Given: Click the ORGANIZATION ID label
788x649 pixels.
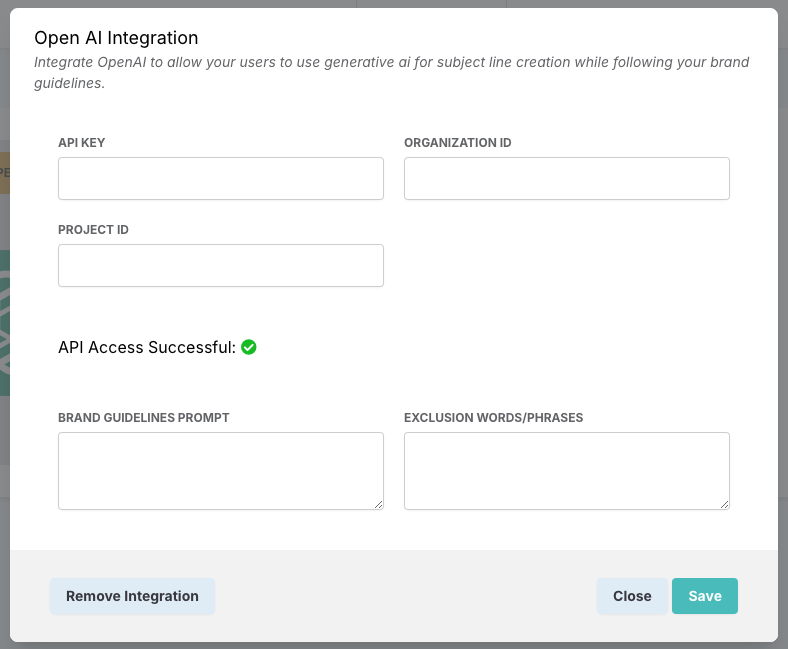Looking at the screenshot, I should (x=458, y=143).
